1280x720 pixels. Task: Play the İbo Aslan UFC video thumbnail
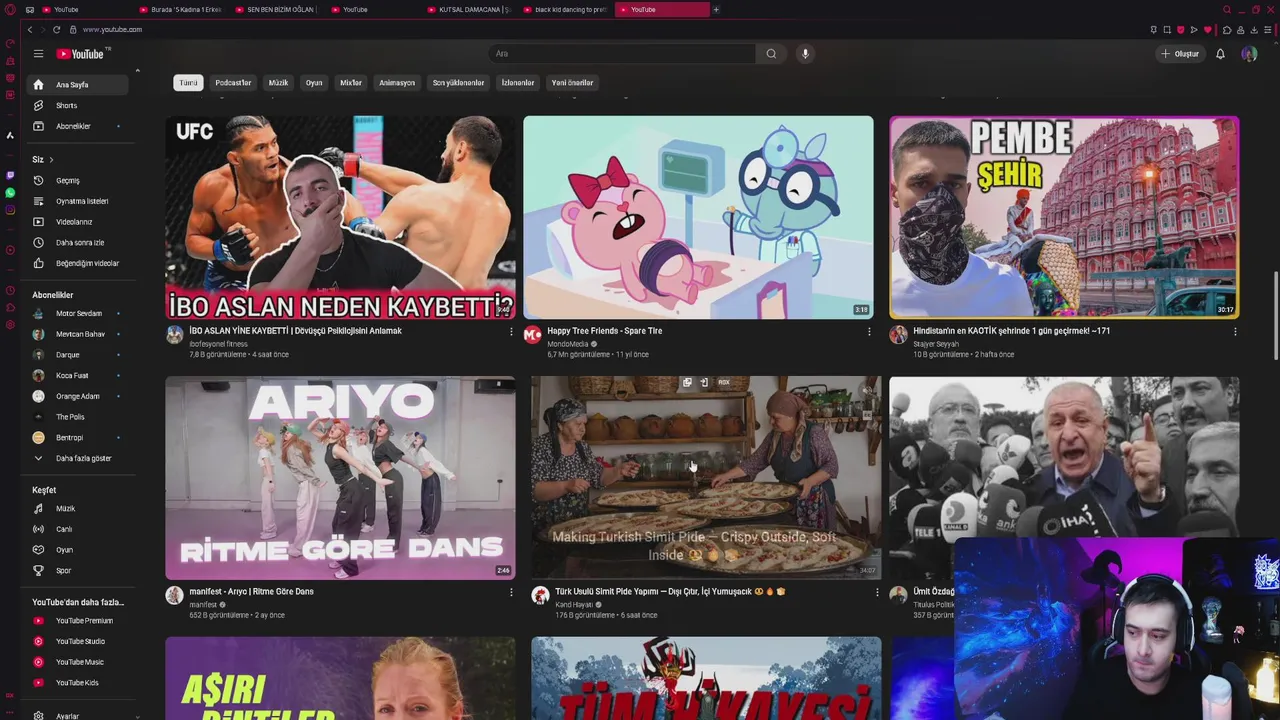(x=340, y=217)
